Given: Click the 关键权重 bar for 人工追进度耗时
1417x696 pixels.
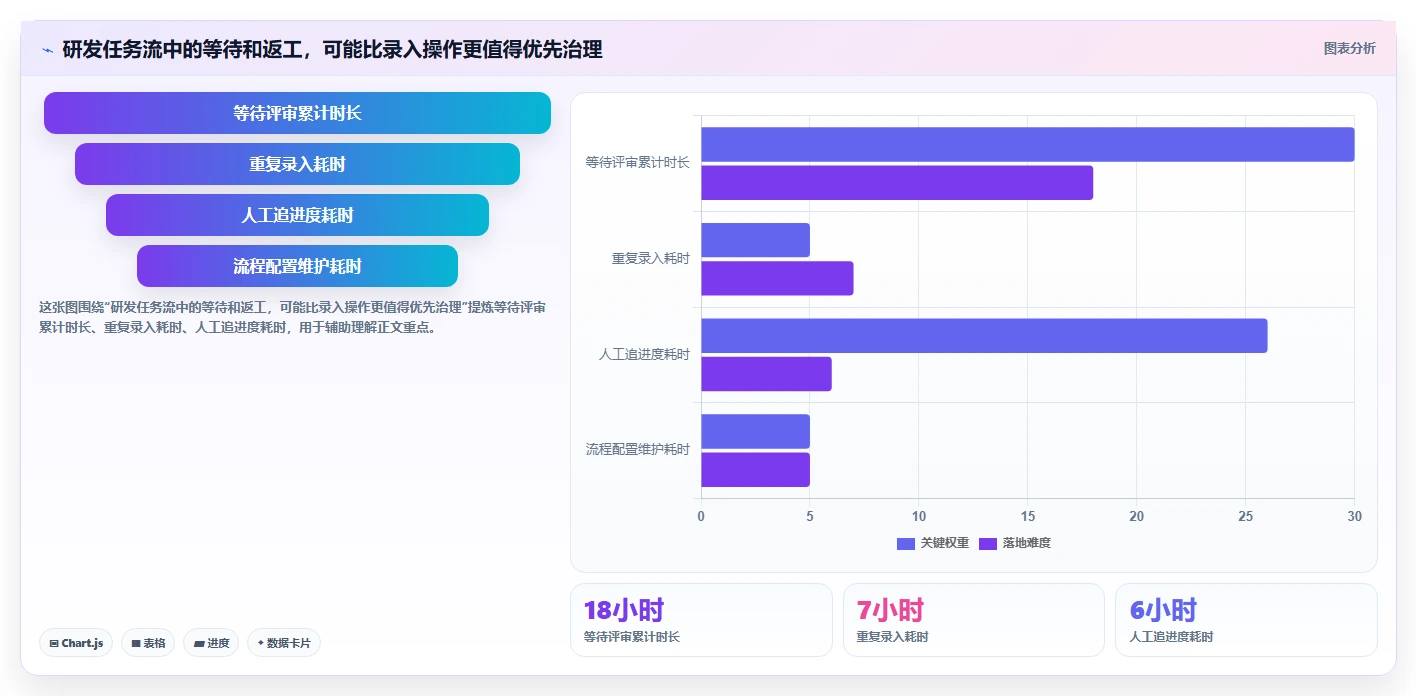Looking at the screenshot, I should click(x=984, y=336).
